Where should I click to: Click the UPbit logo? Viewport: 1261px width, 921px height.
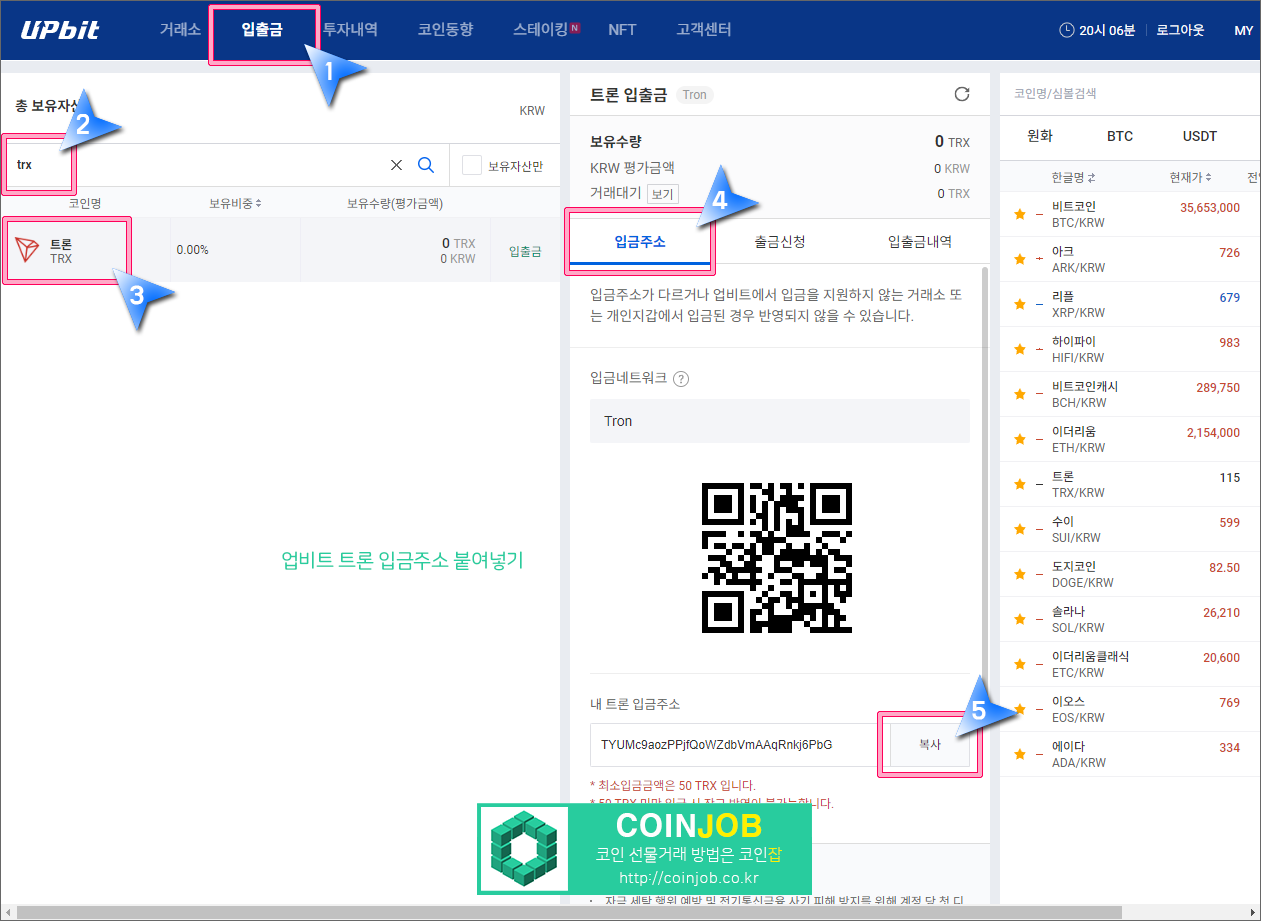[60, 30]
